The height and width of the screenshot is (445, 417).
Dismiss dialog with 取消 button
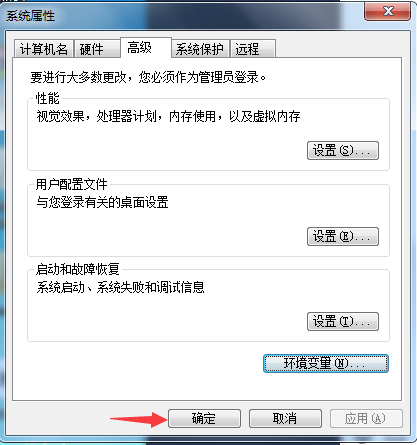pyautogui.click(x=285, y=418)
